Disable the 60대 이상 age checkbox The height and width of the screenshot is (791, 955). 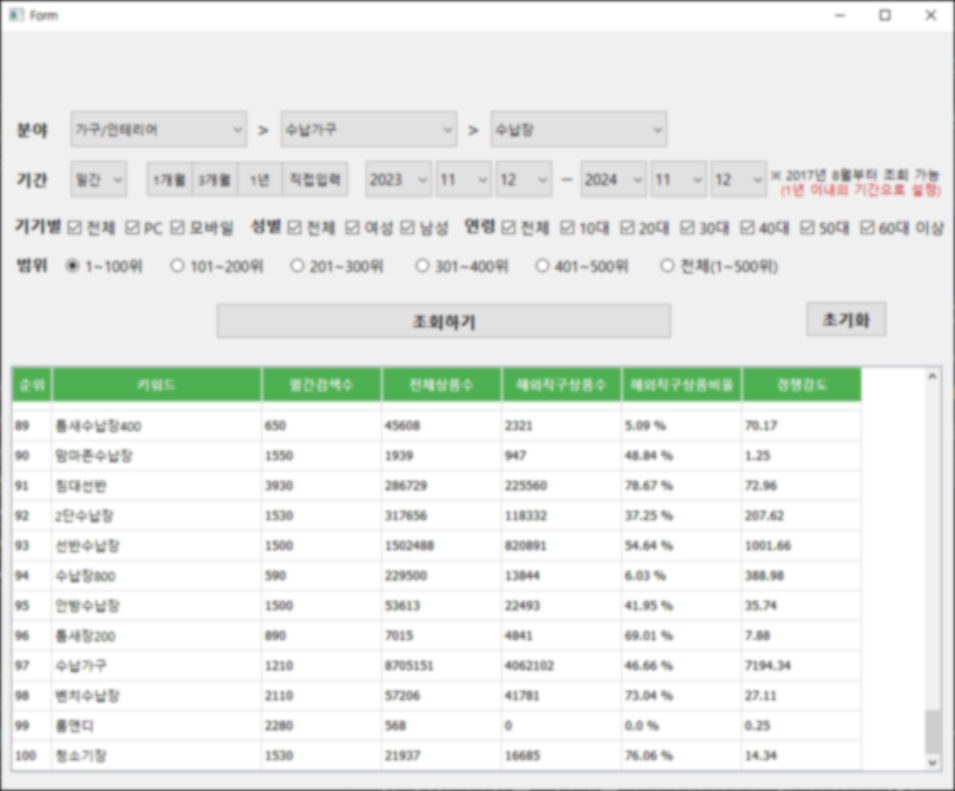tap(867, 228)
